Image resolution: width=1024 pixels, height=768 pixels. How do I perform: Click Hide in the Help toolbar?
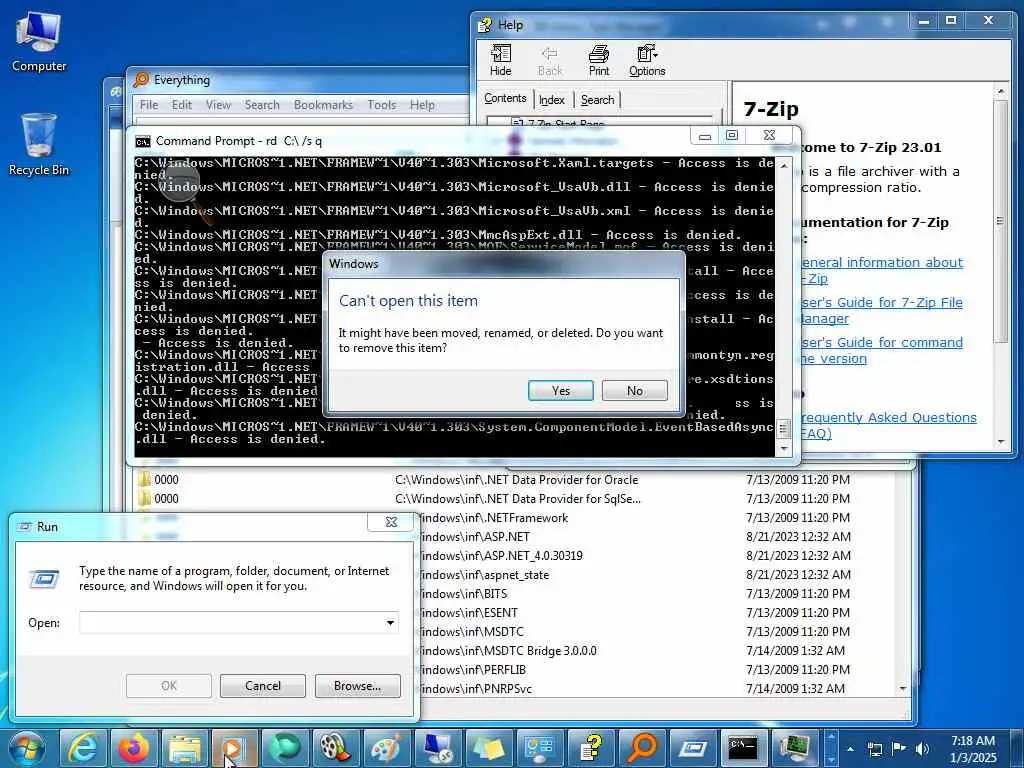tap(500, 61)
